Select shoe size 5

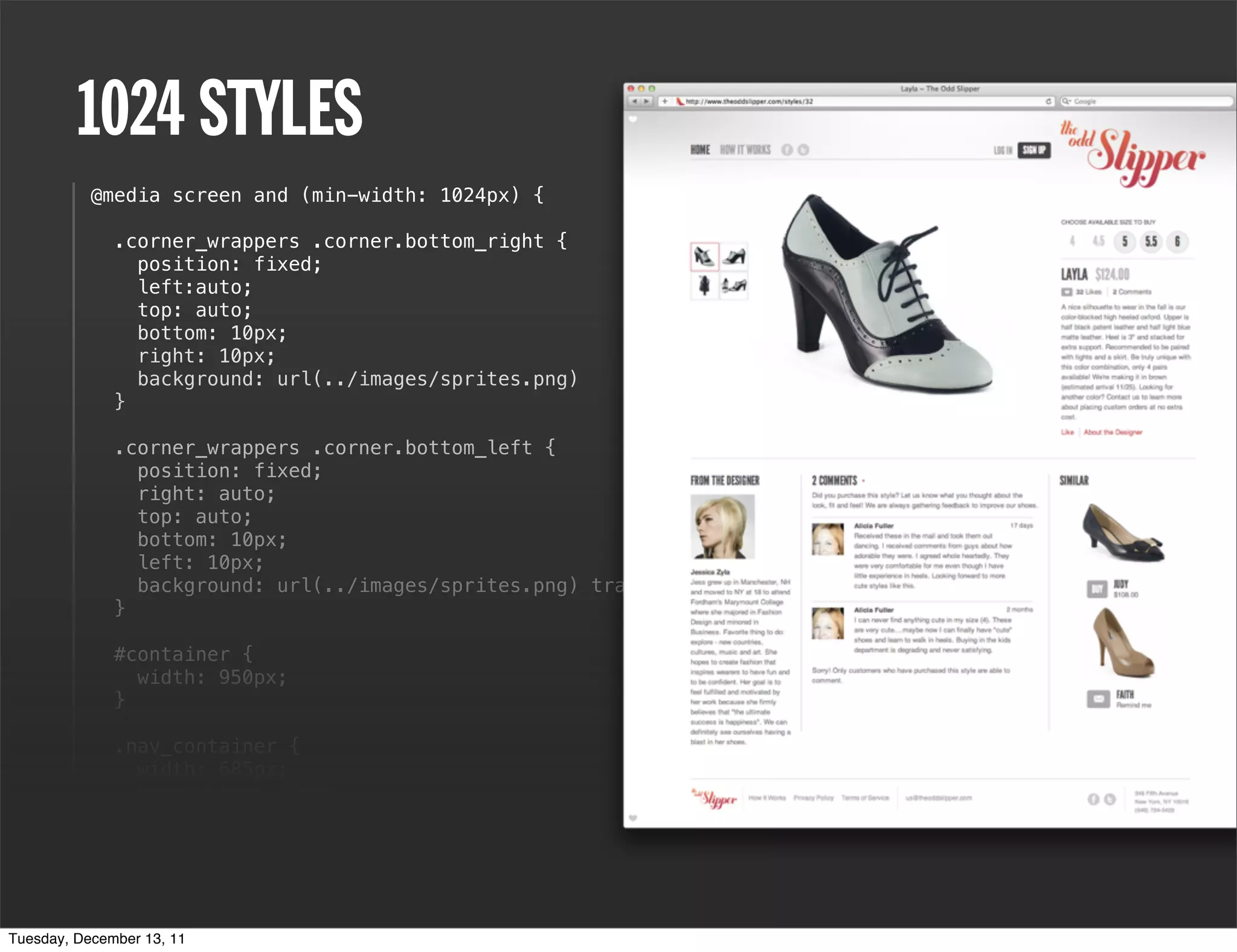[1125, 242]
